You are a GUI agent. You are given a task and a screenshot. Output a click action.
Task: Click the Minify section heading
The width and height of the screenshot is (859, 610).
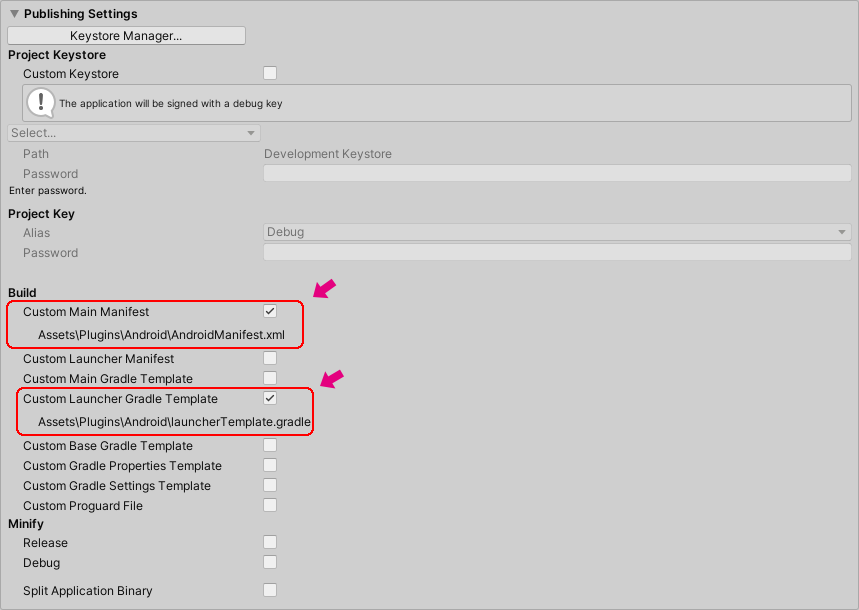(x=26, y=524)
